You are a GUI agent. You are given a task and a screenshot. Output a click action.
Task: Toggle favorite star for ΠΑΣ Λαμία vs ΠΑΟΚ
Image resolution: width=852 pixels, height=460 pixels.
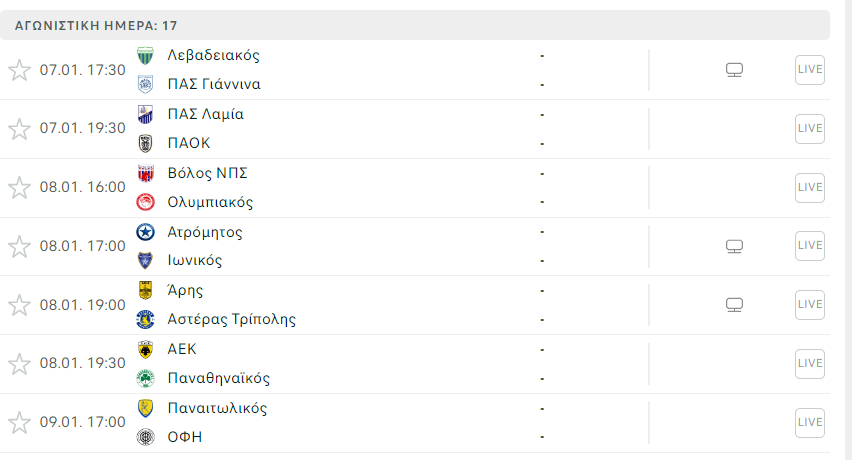[19, 129]
